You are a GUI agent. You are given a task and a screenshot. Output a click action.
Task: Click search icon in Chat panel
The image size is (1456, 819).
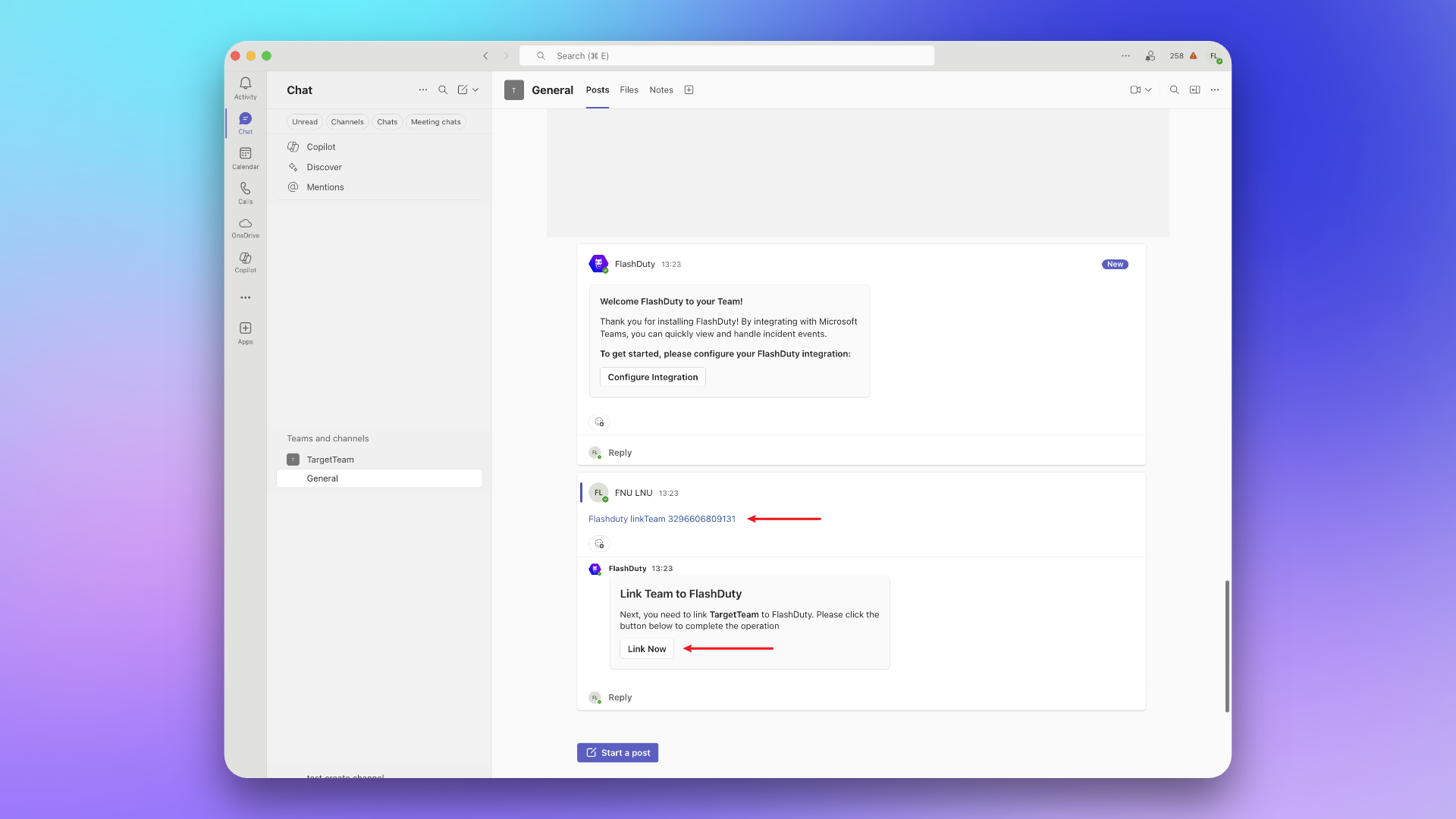coord(443,90)
